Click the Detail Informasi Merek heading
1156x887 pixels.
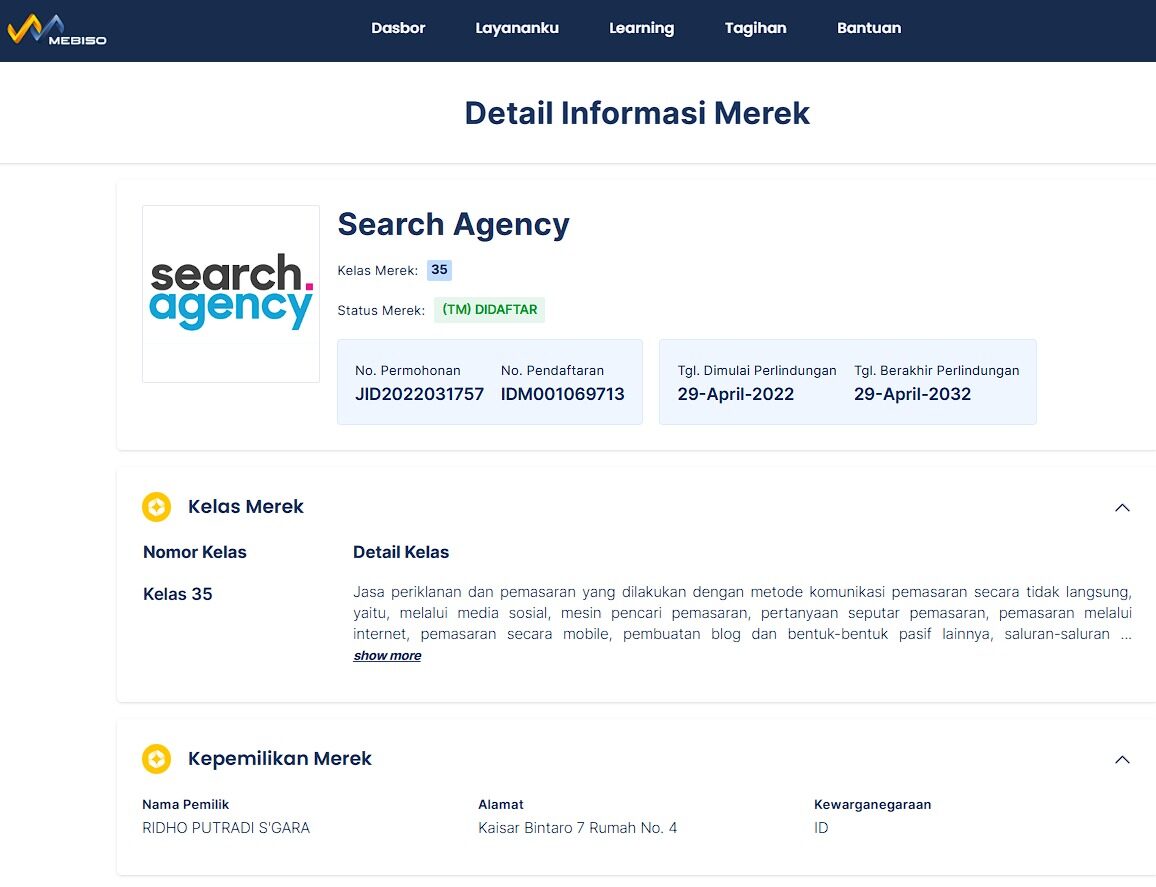637,114
